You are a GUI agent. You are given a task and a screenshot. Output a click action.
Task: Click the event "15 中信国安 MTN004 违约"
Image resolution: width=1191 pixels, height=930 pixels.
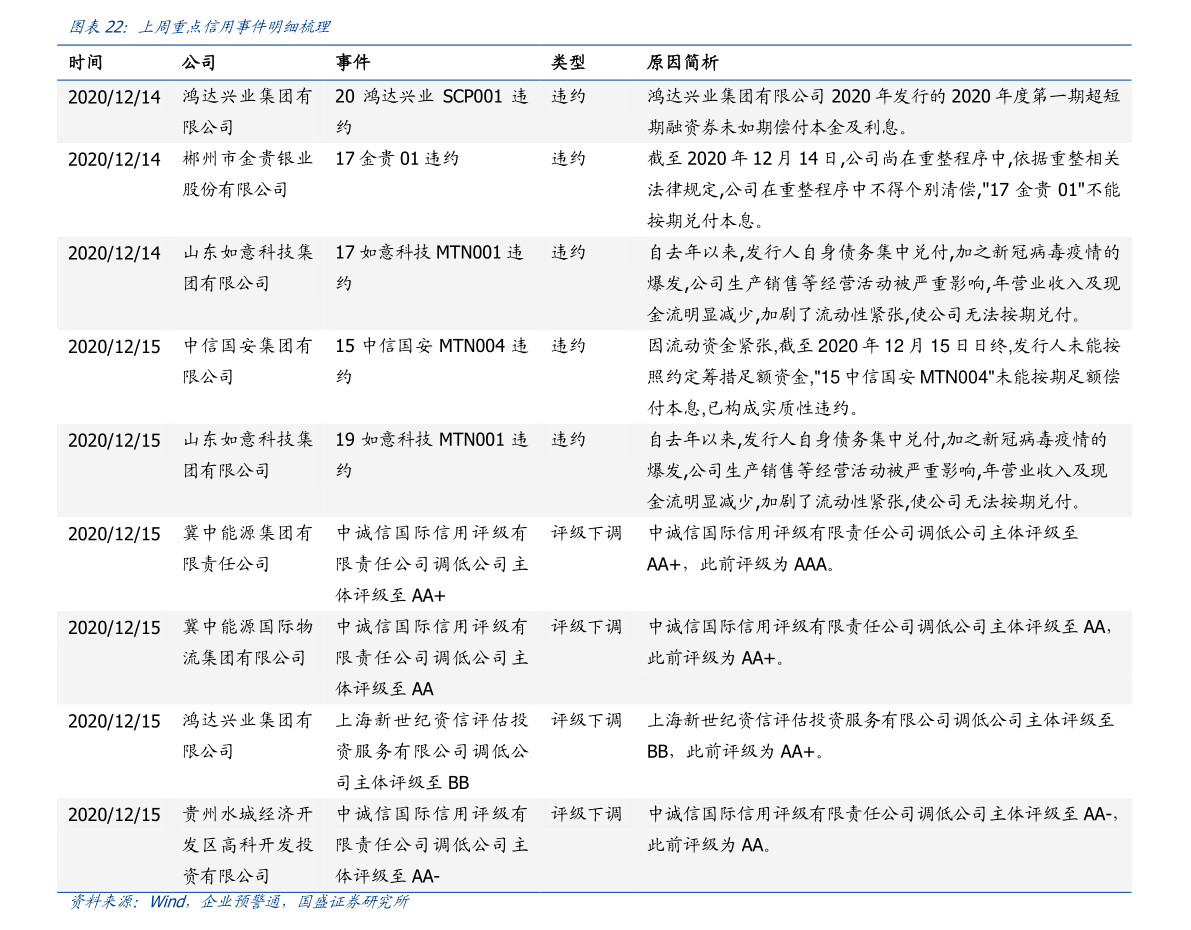(431, 361)
